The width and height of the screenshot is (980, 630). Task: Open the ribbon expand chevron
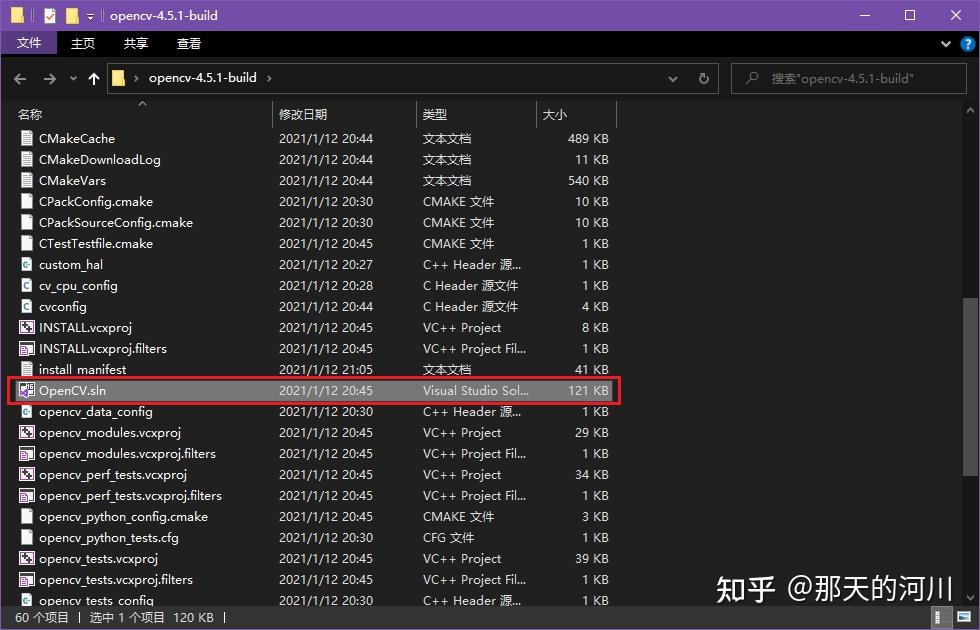coord(944,43)
